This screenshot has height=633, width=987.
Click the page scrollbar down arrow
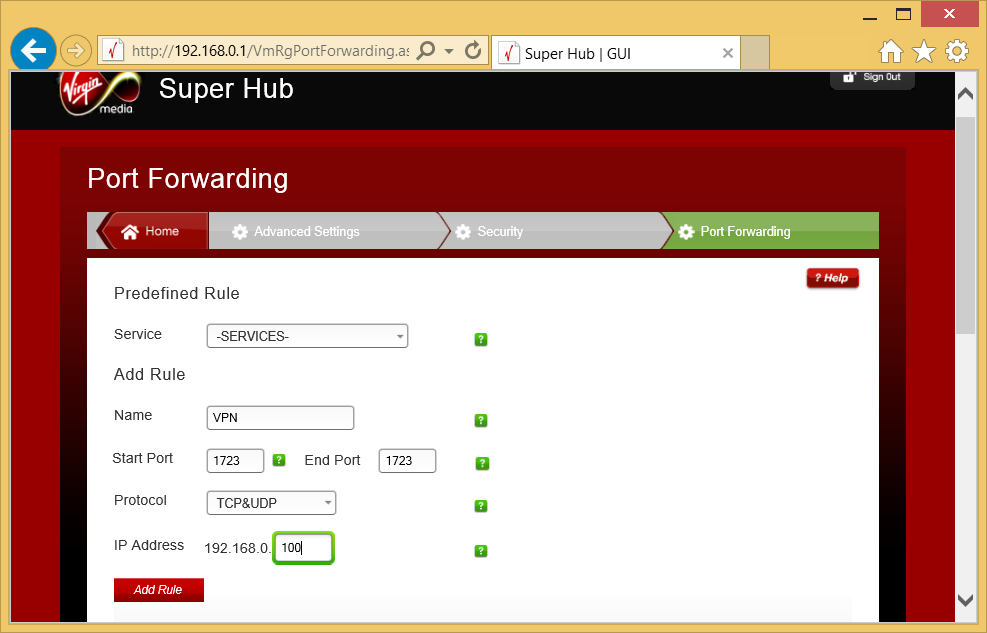966,600
